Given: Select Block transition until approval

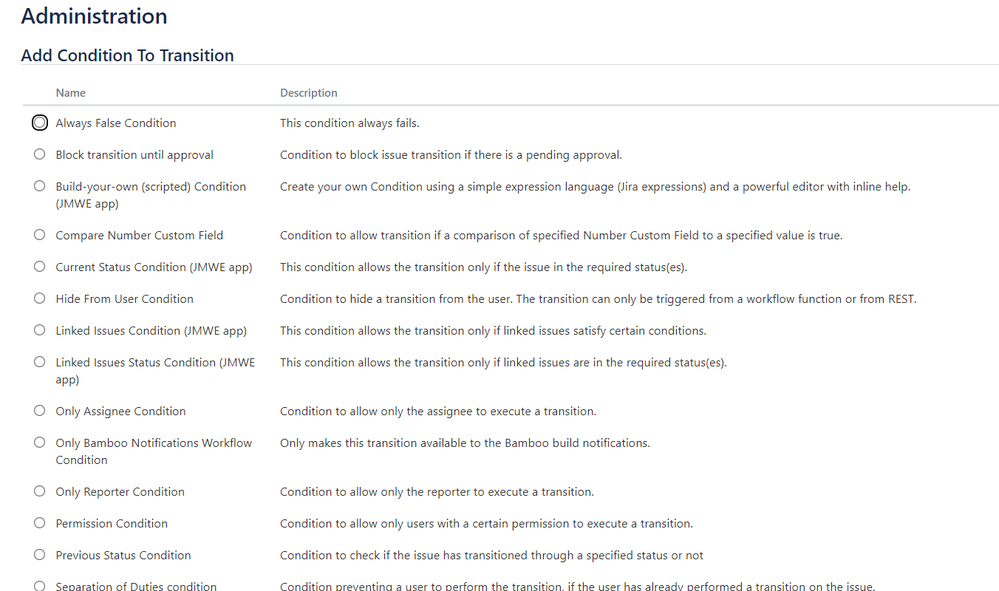Looking at the screenshot, I should (39, 154).
